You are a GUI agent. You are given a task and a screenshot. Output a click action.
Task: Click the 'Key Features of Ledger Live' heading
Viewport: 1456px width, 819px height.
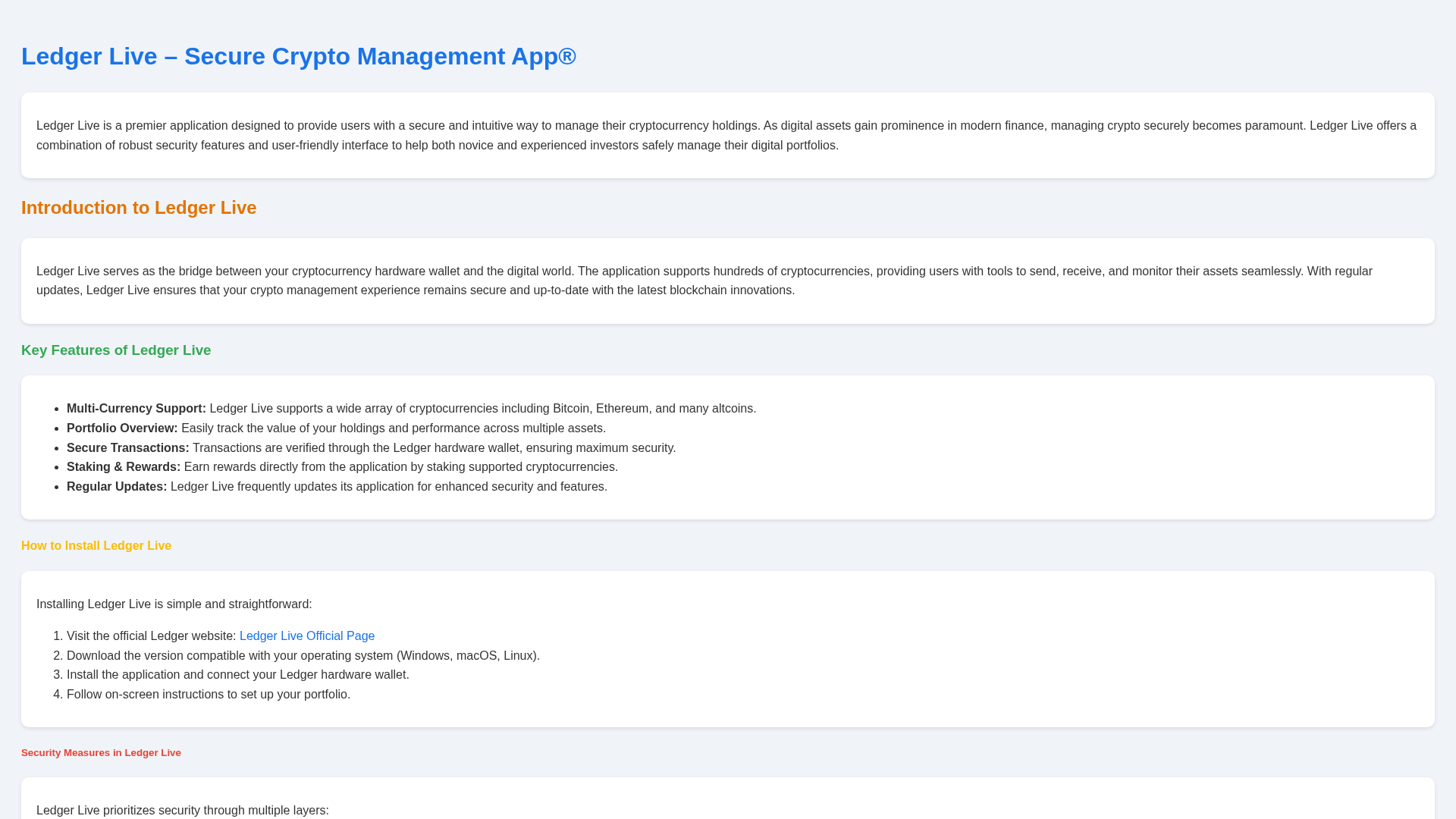pos(116,350)
